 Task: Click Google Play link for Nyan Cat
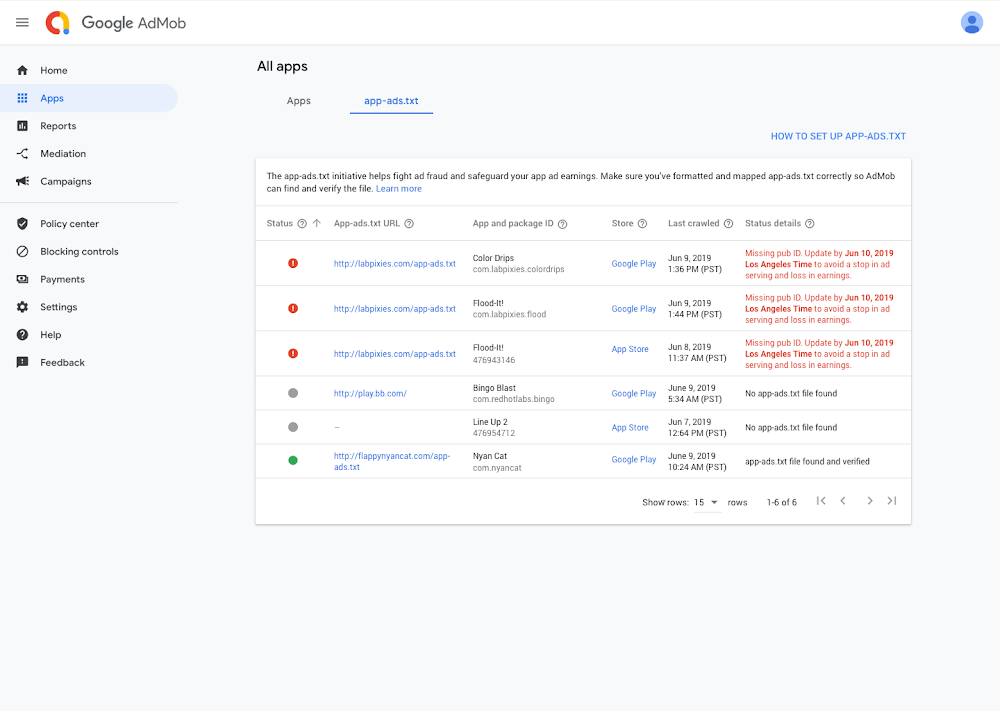[x=634, y=459]
